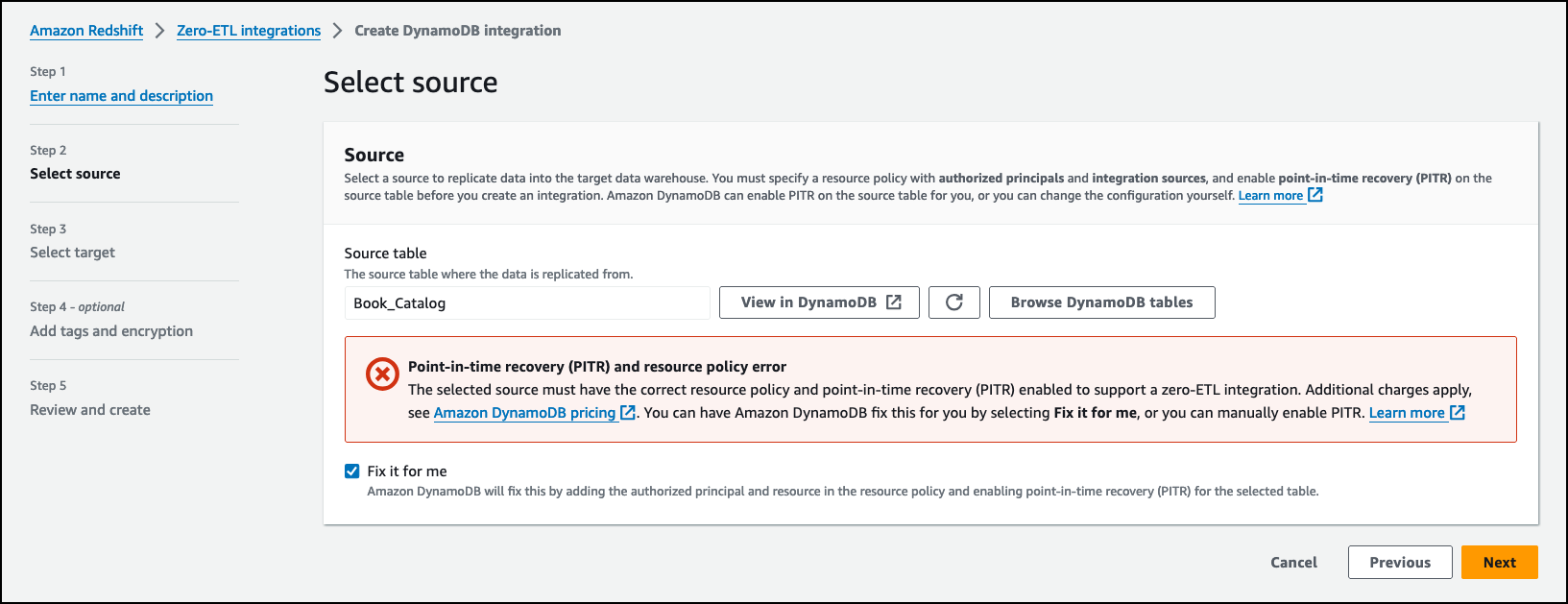Click the external link icon after Learn more in error box

pyautogui.click(x=1457, y=413)
